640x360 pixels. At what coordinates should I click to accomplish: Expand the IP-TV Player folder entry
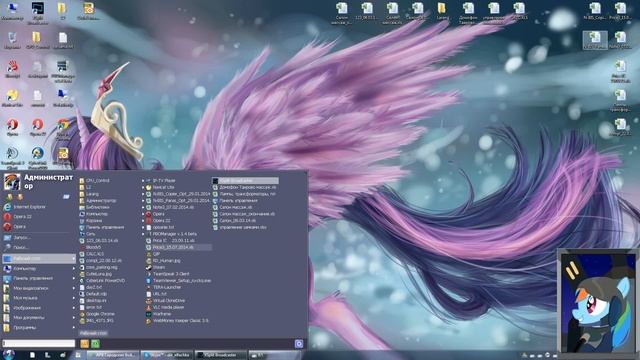click(x=160, y=180)
